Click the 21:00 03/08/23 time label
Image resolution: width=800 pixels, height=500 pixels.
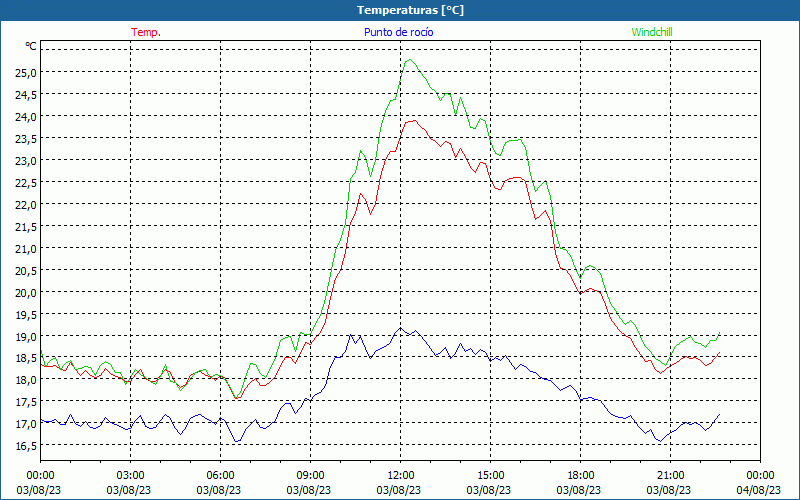click(x=669, y=483)
